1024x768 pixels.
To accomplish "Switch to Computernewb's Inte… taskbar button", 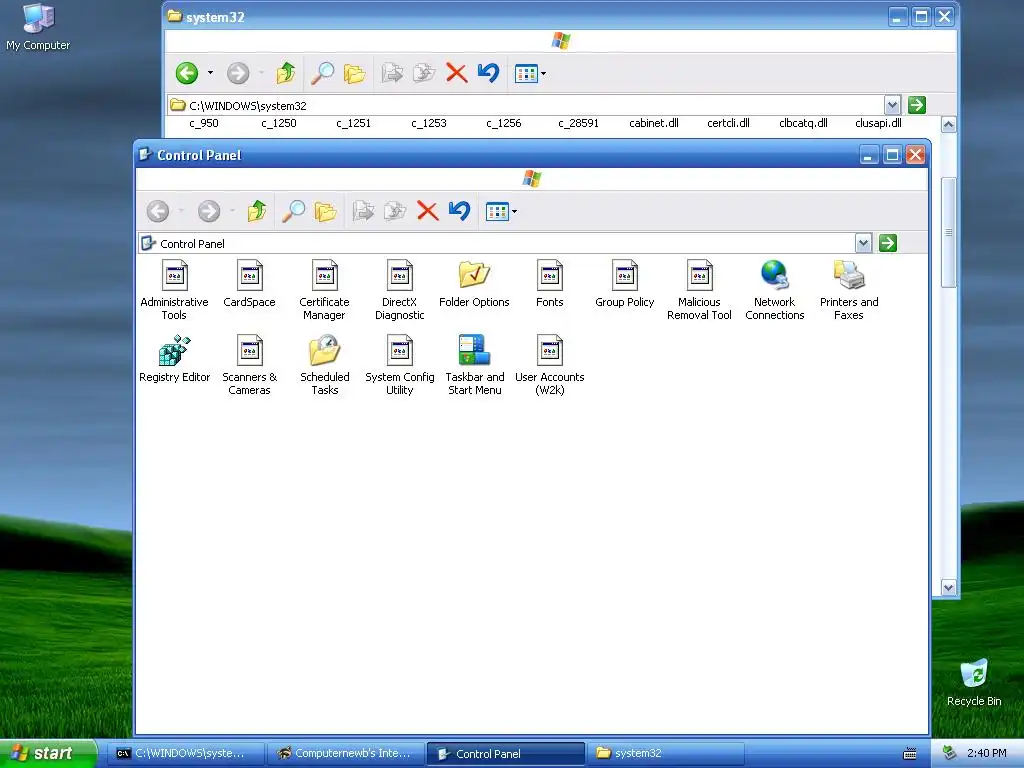I will (x=346, y=753).
